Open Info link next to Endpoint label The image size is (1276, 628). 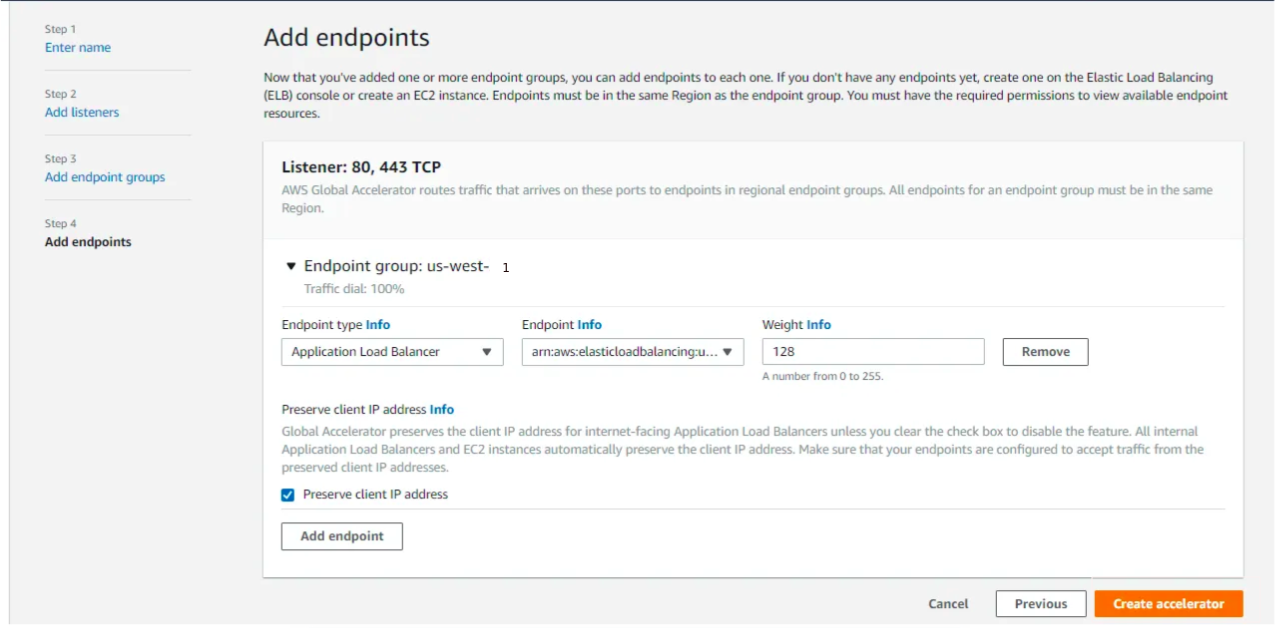click(590, 325)
